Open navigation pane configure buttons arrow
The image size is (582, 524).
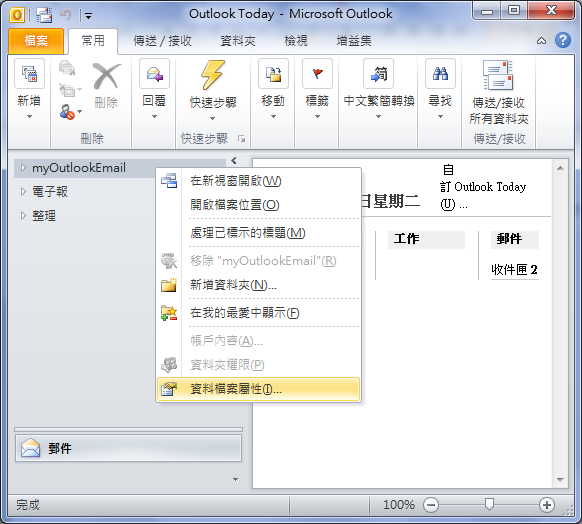tap(235, 479)
